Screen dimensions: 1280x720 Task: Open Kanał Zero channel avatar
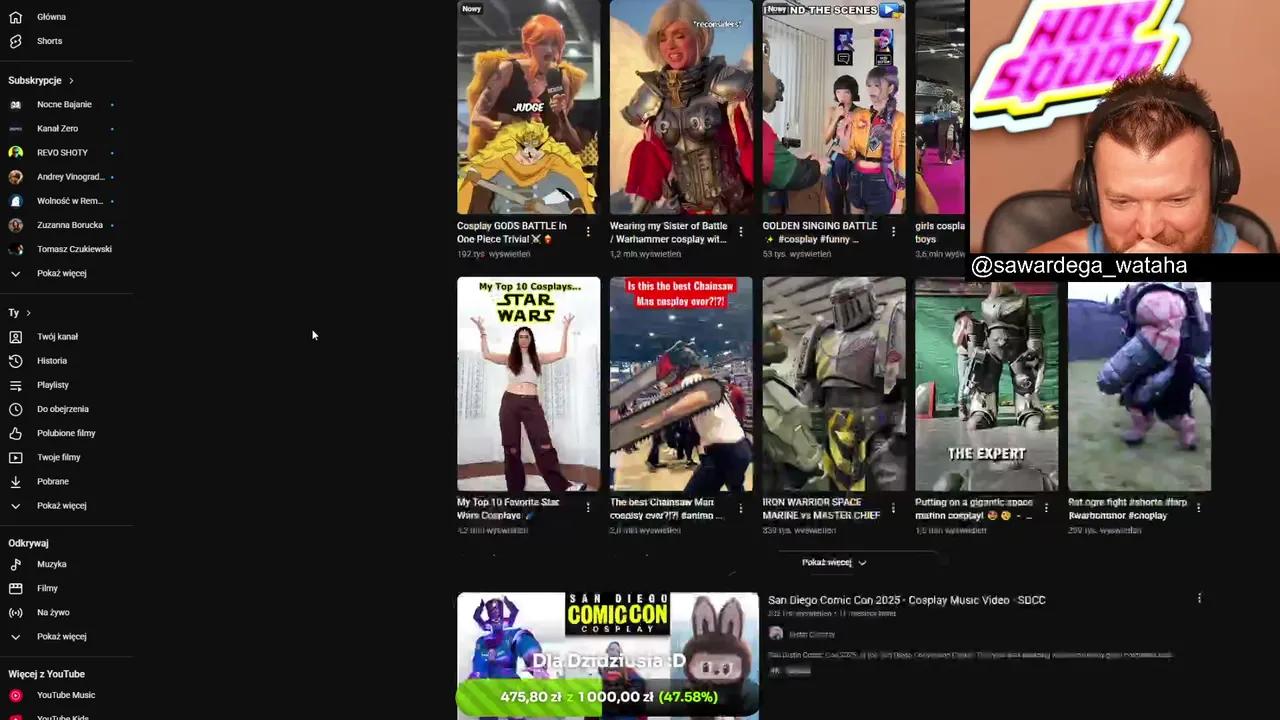(15, 128)
